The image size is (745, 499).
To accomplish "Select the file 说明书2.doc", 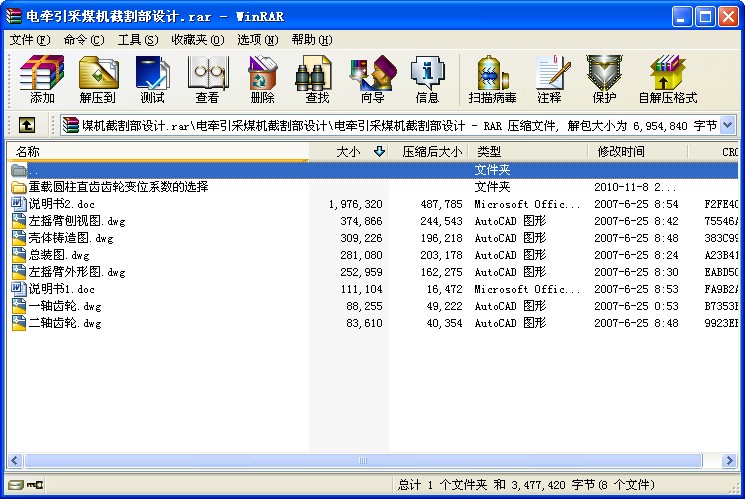I will pos(62,204).
